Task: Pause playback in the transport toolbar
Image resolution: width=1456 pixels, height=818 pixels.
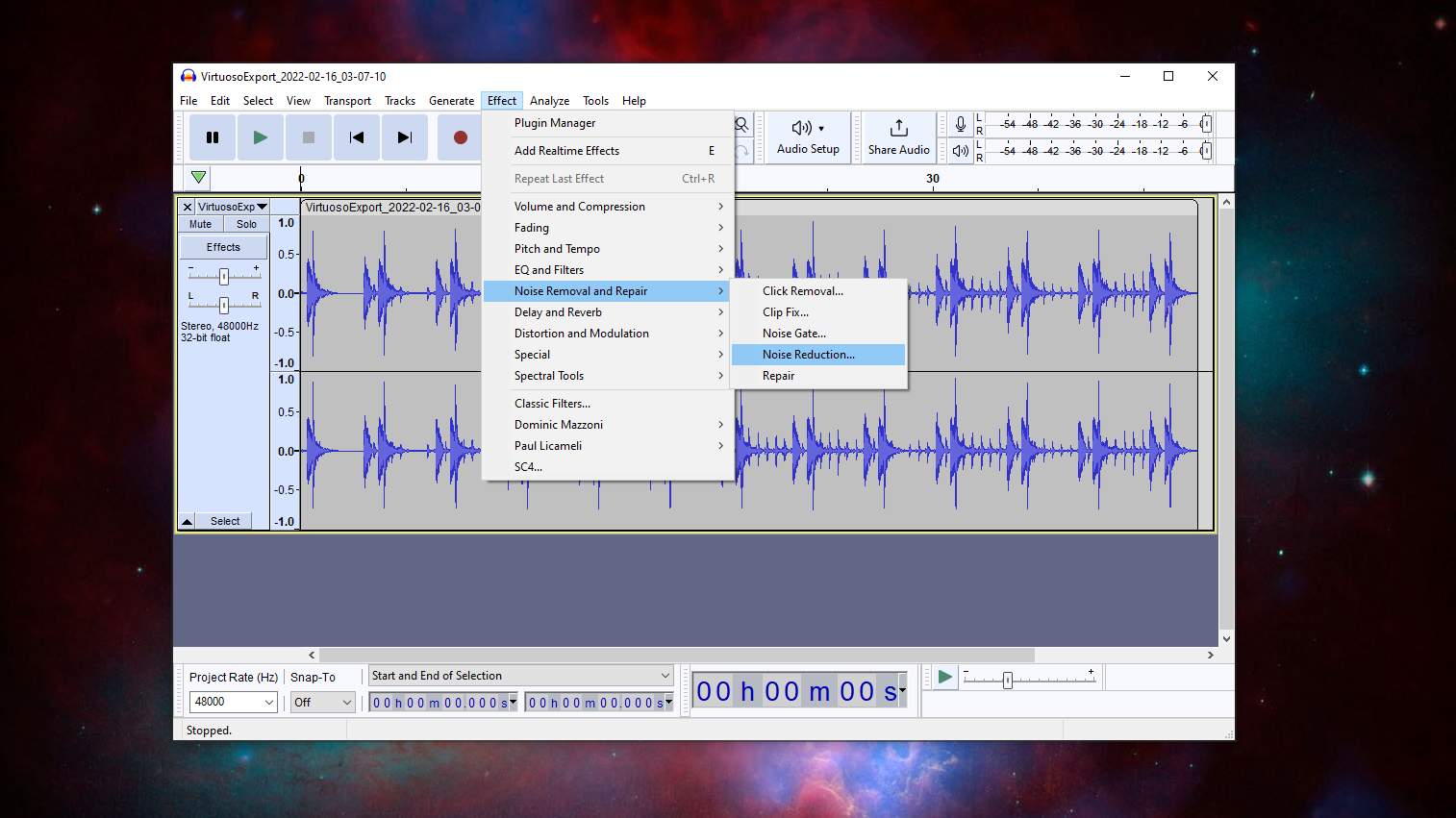Action: pyautogui.click(x=212, y=136)
